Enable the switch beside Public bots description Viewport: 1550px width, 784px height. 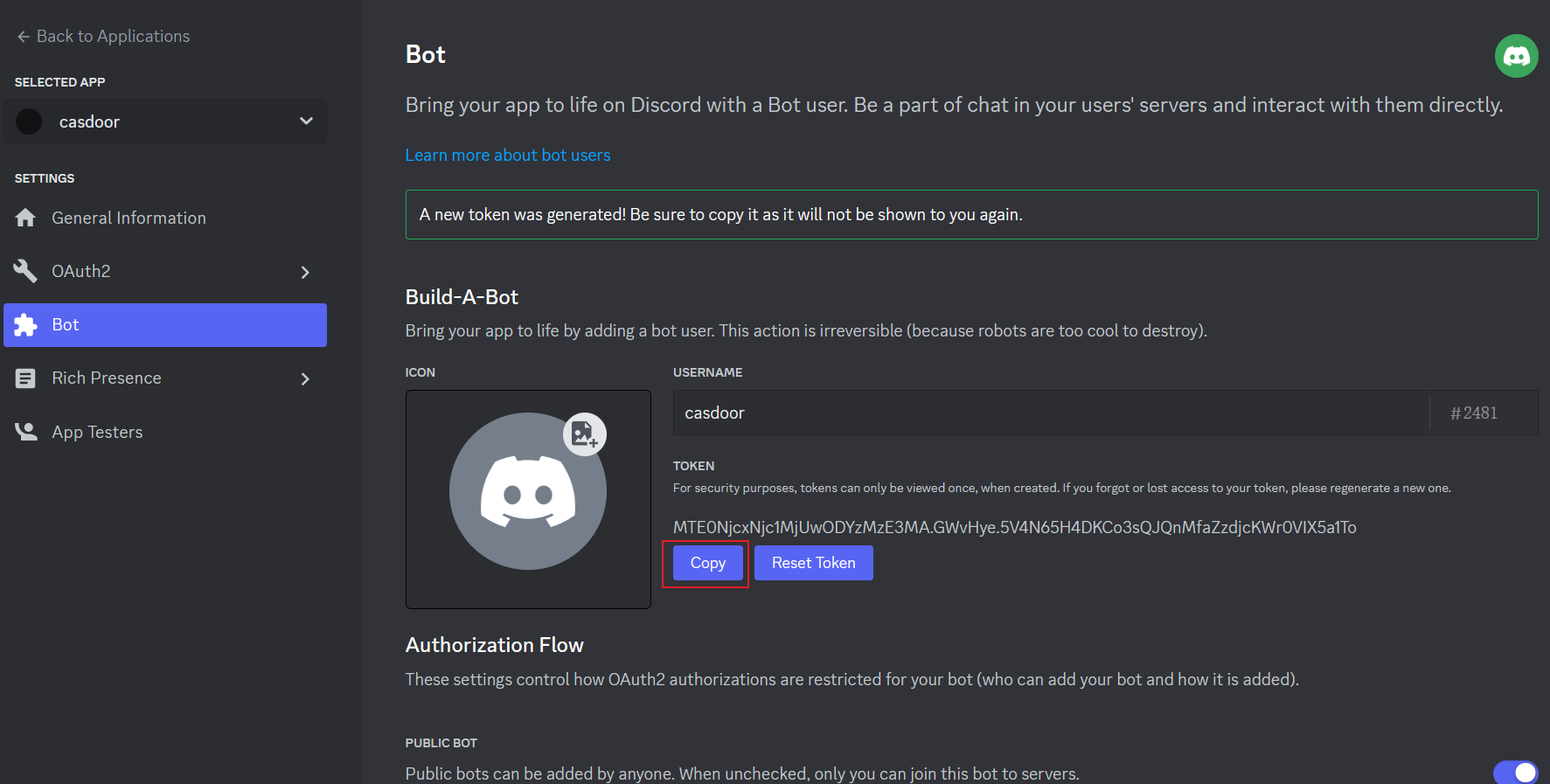(x=1514, y=773)
